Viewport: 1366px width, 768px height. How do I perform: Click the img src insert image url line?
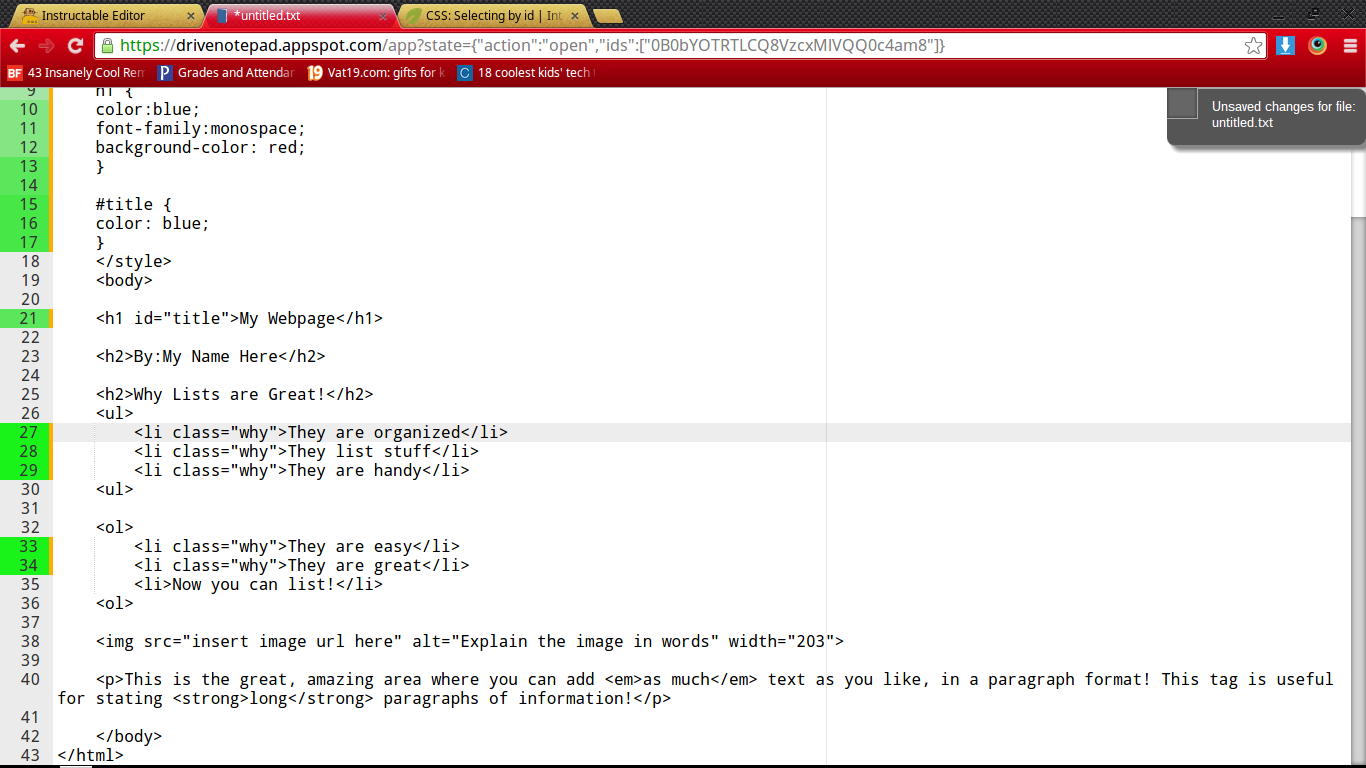click(x=470, y=641)
